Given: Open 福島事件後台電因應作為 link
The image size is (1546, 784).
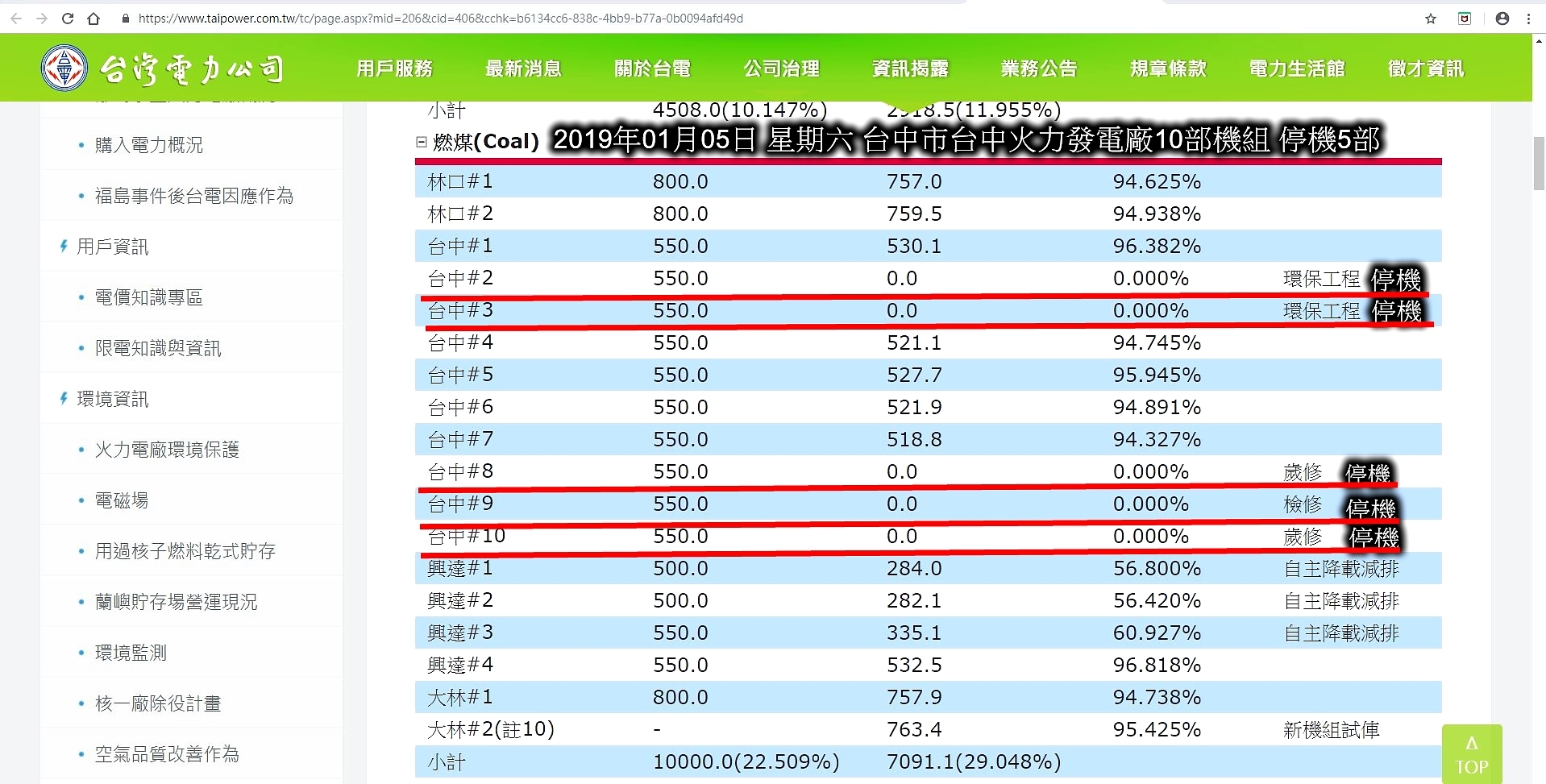Looking at the screenshot, I should (x=194, y=196).
